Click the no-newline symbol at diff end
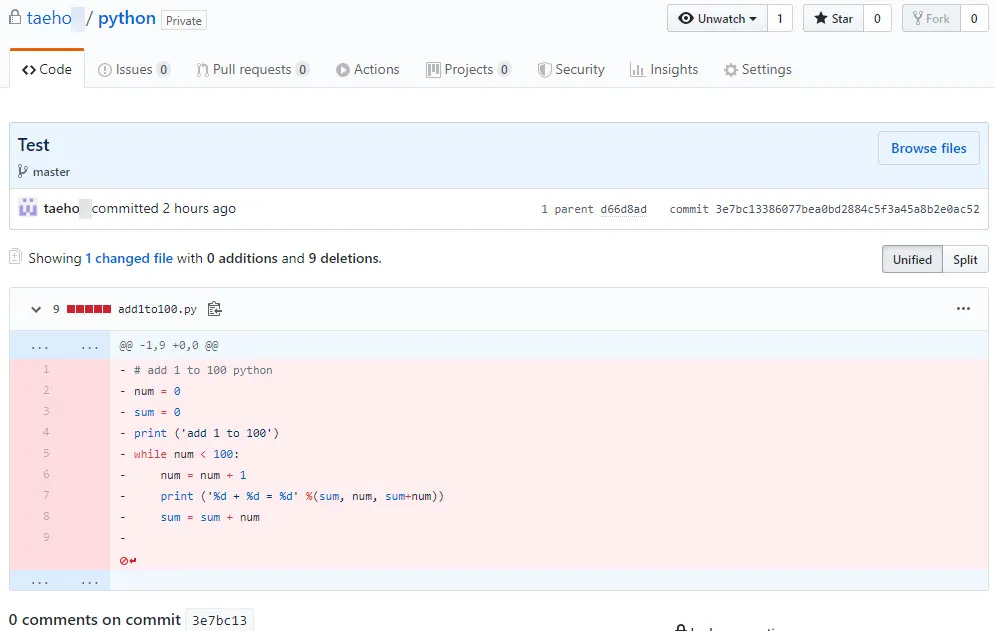Screen dimensions: 995x631 (125, 560)
